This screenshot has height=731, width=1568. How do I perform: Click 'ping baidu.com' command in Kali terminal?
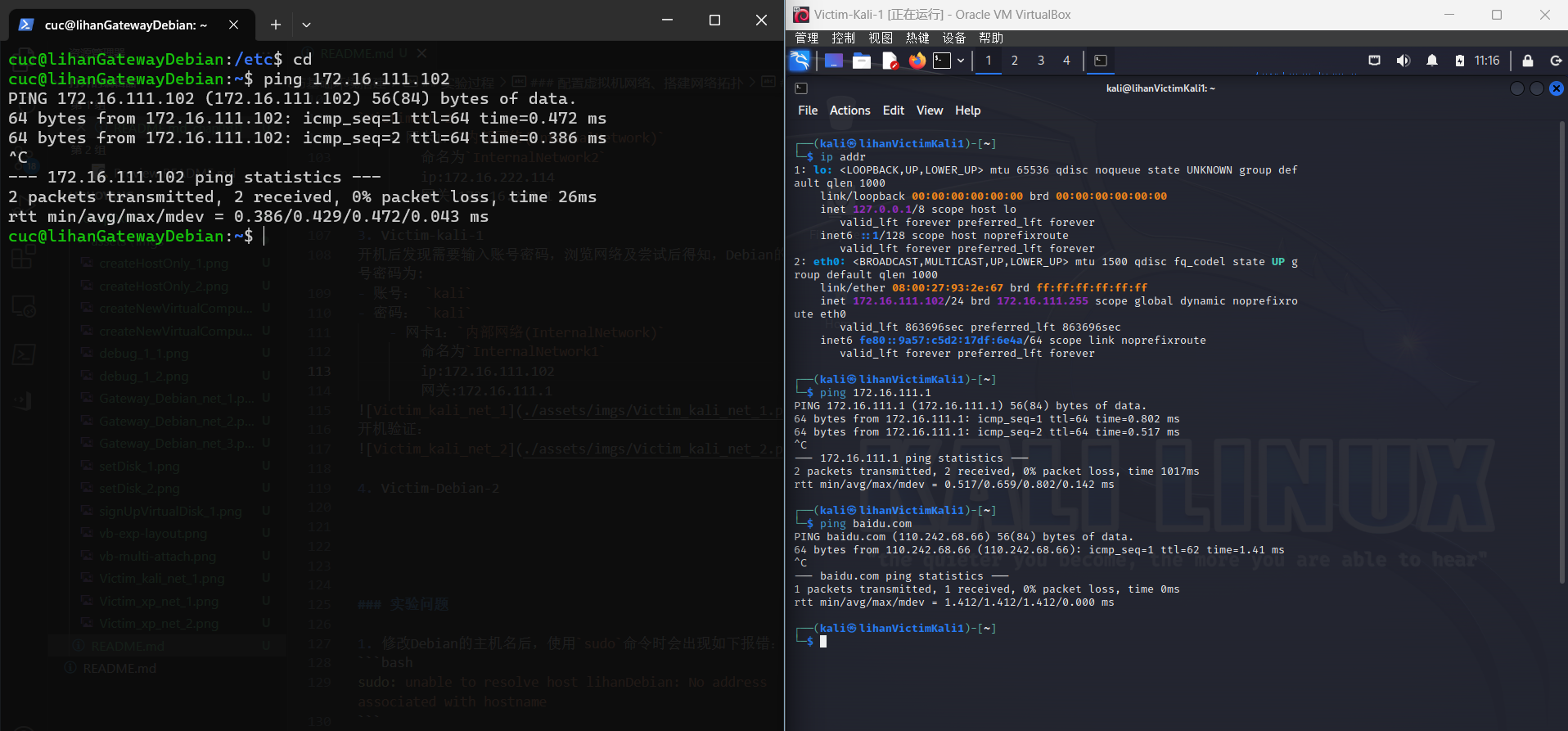click(866, 524)
